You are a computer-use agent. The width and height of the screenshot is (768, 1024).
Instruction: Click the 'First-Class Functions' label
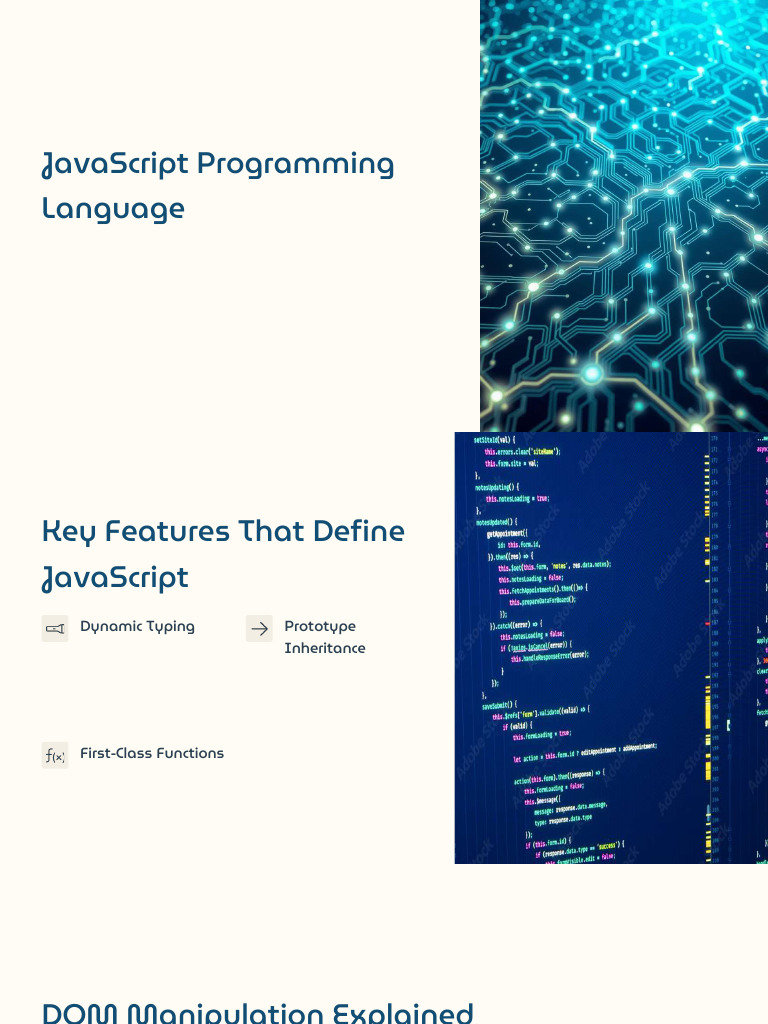(152, 753)
